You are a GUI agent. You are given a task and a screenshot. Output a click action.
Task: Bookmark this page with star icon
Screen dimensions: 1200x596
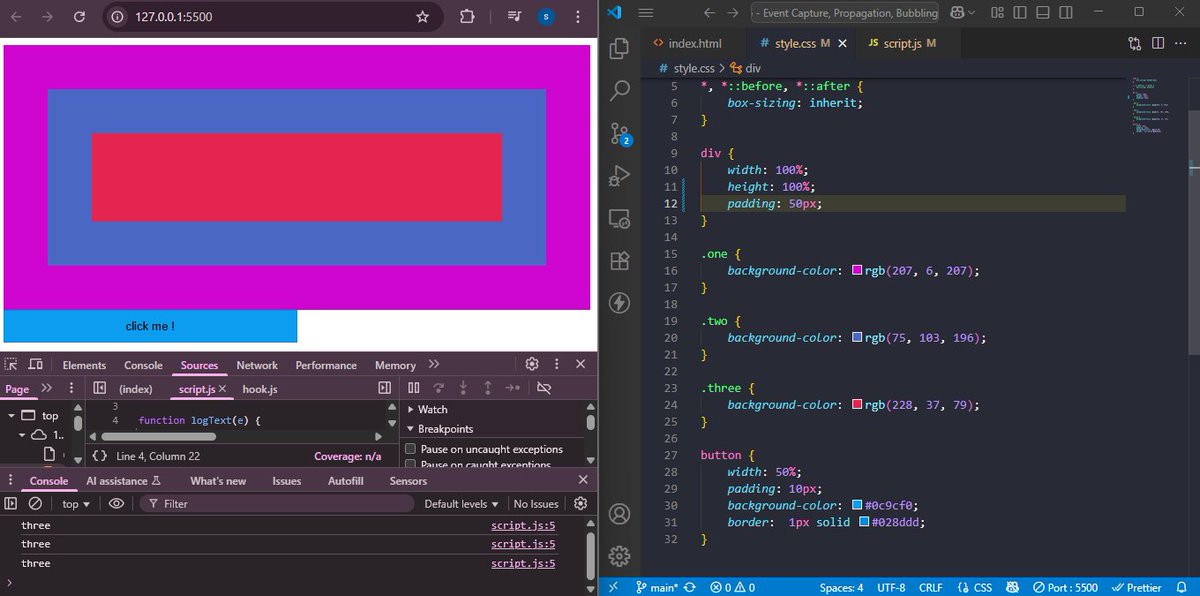423,16
